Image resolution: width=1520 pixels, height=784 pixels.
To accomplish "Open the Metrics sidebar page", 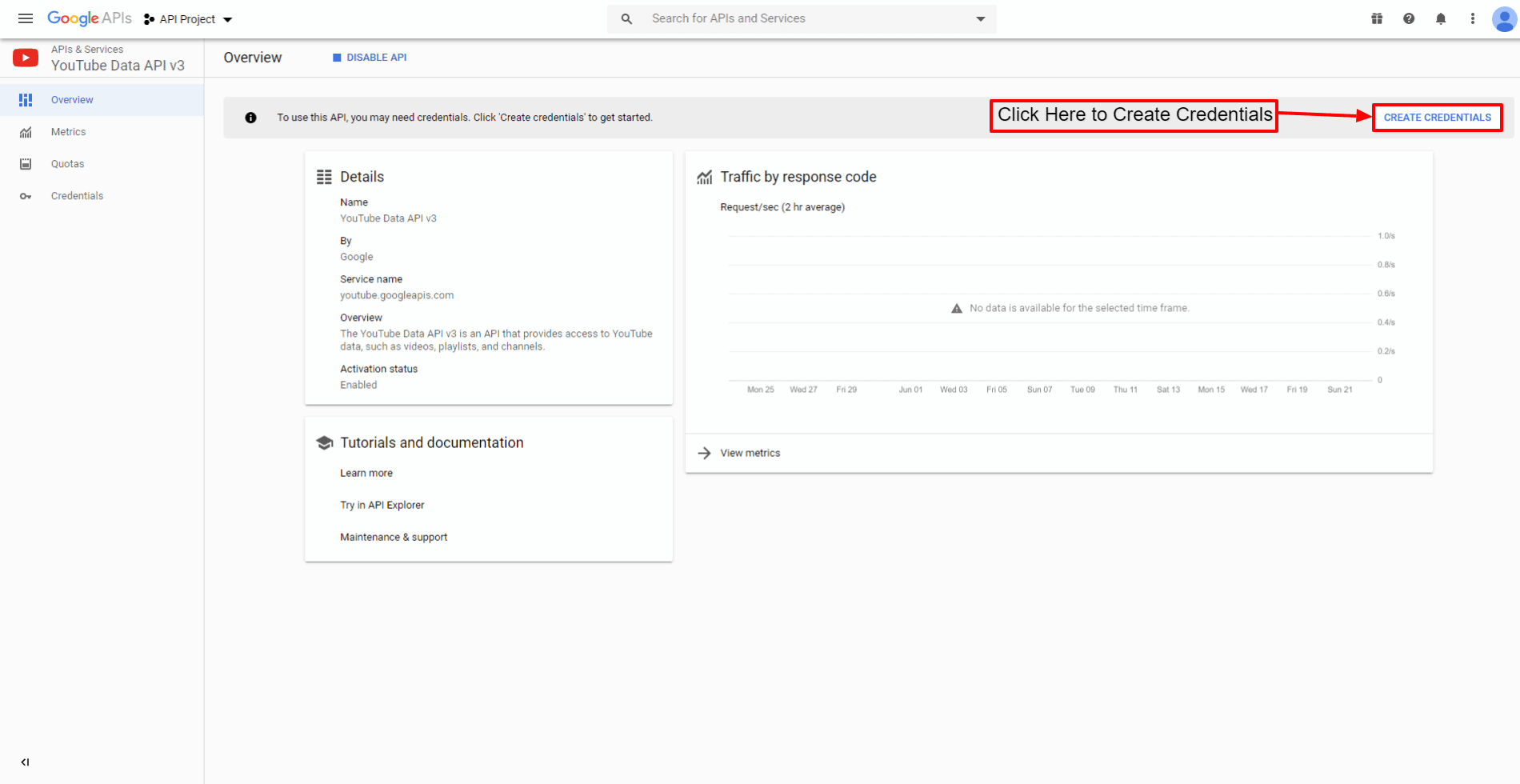I will click(102, 132).
